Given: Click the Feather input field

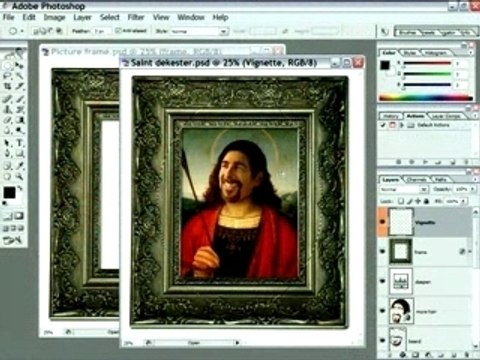Looking at the screenshot, I should pos(102,31).
